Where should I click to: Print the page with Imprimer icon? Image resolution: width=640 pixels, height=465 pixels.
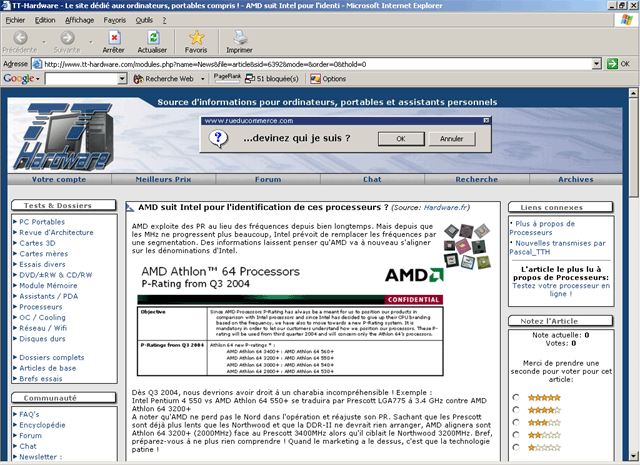point(240,38)
